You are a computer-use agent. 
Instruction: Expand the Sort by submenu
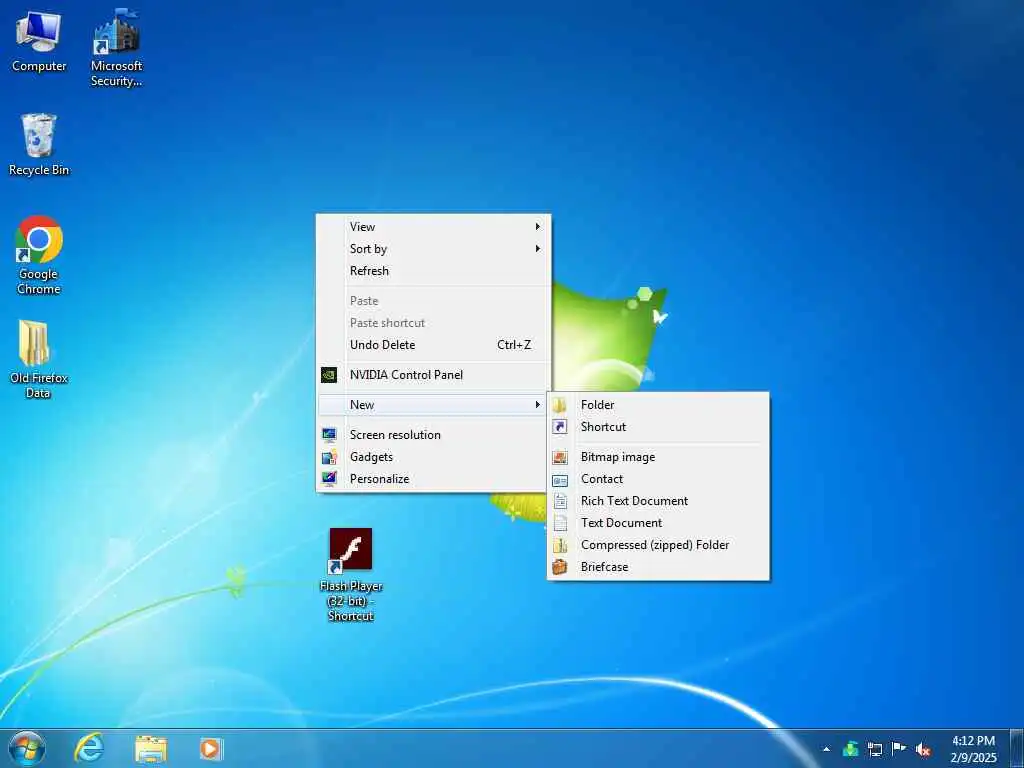tap(434, 249)
